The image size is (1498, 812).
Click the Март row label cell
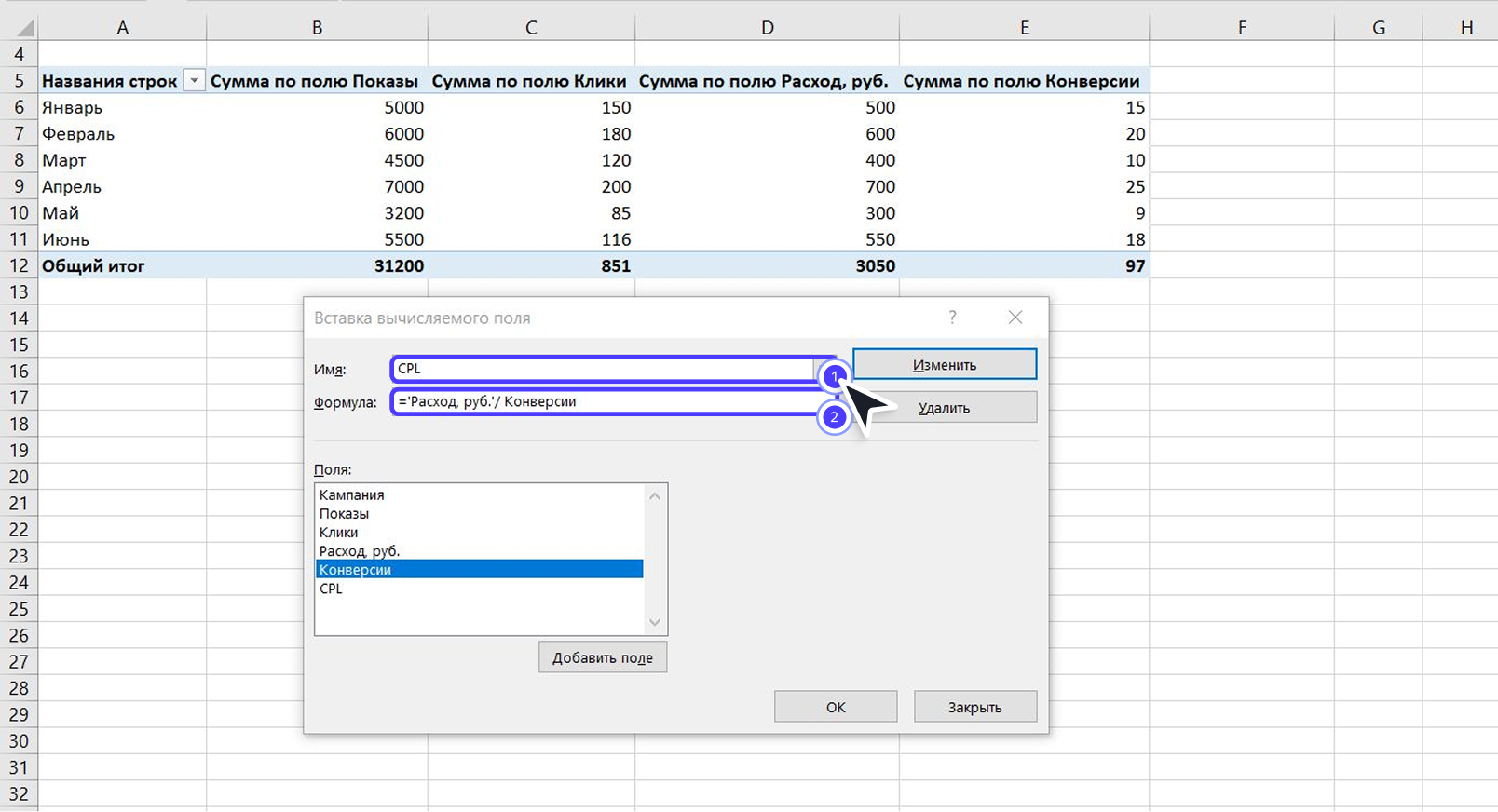pyautogui.click(x=122, y=160)
